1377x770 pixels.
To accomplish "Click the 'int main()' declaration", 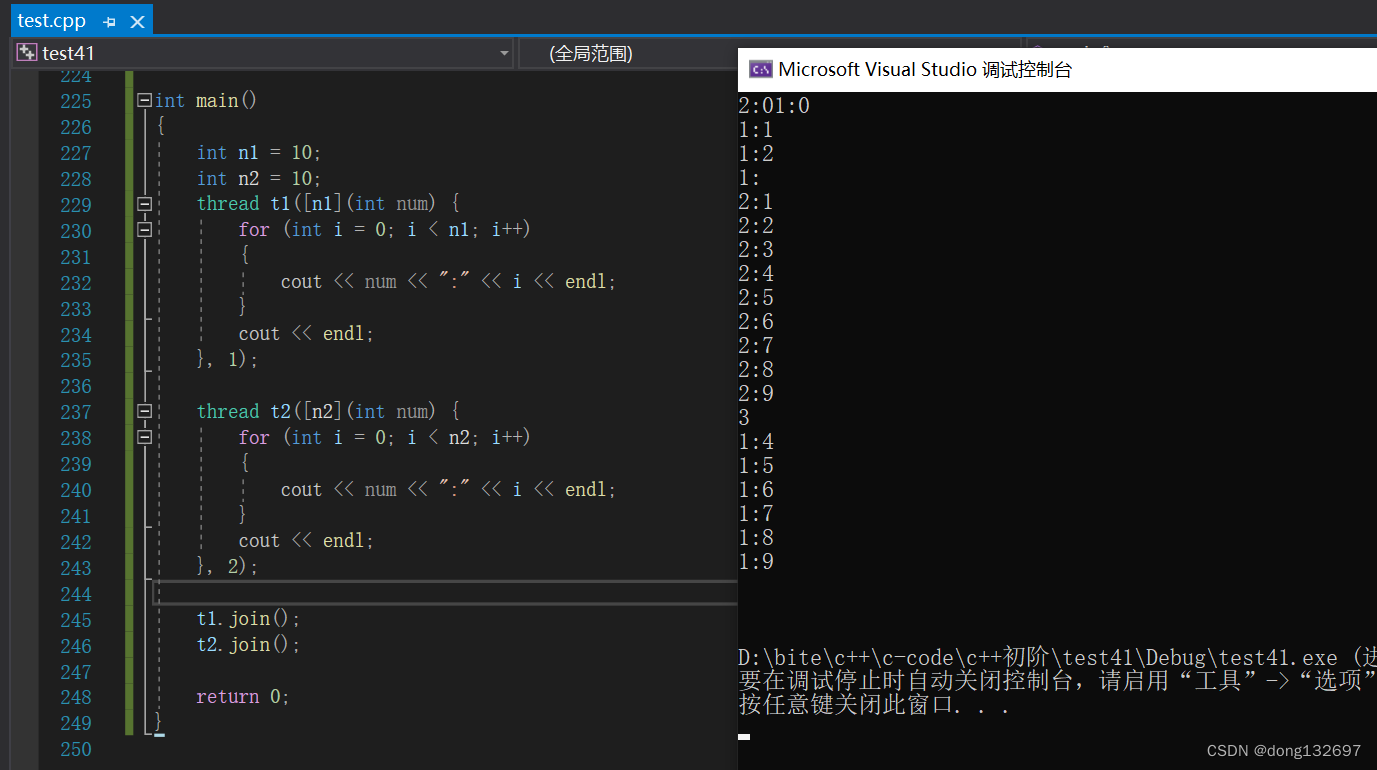I will [206, 101].
